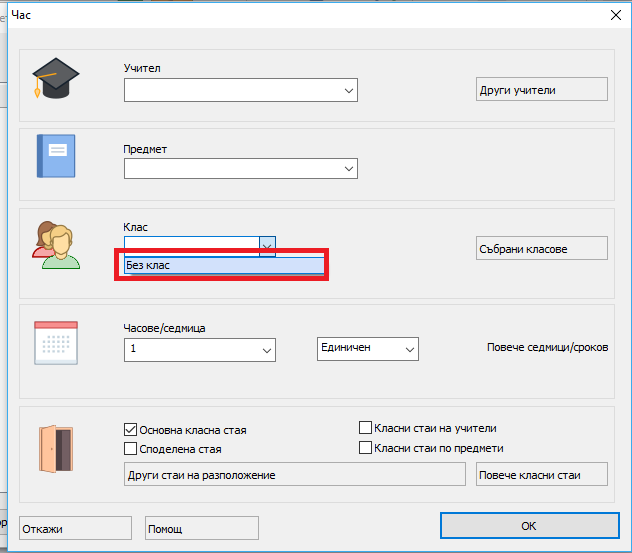Click the calendar lessons-per-week icon

(55, 345)
